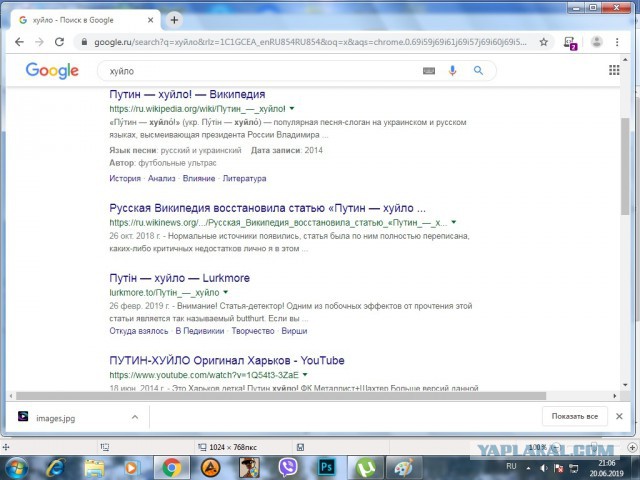
Task: Click the horizontal scrollbar left arrow
Action: [x=11, y=396]
